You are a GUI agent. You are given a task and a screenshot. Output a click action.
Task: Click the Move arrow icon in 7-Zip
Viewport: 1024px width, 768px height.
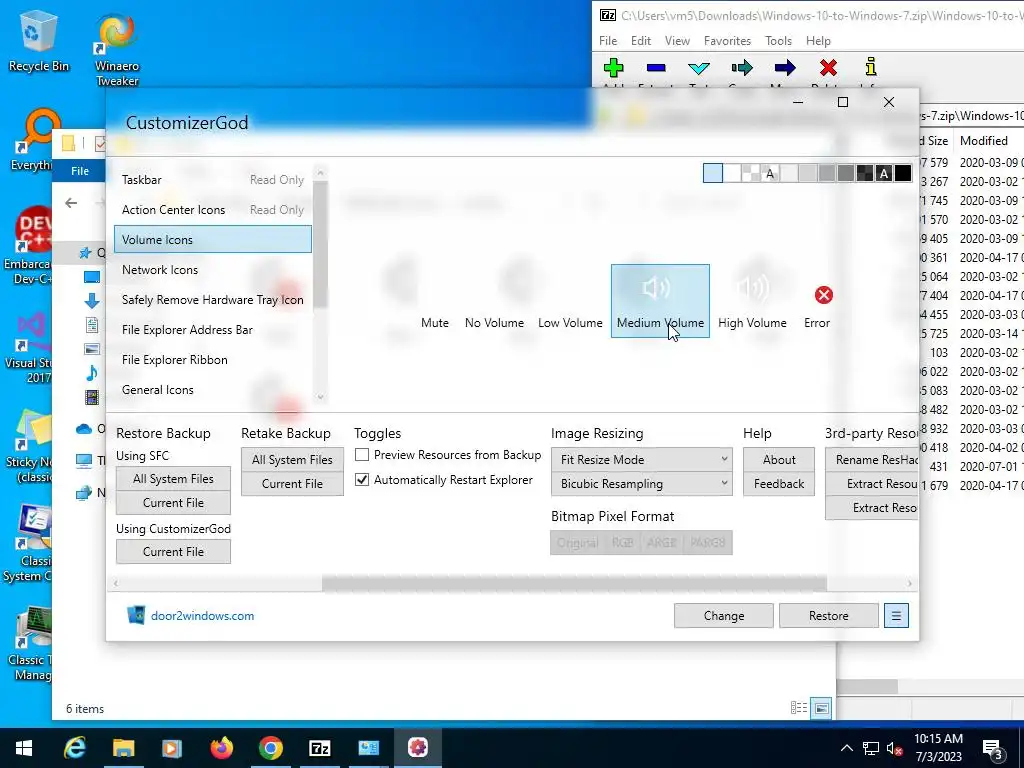[785, 67]
